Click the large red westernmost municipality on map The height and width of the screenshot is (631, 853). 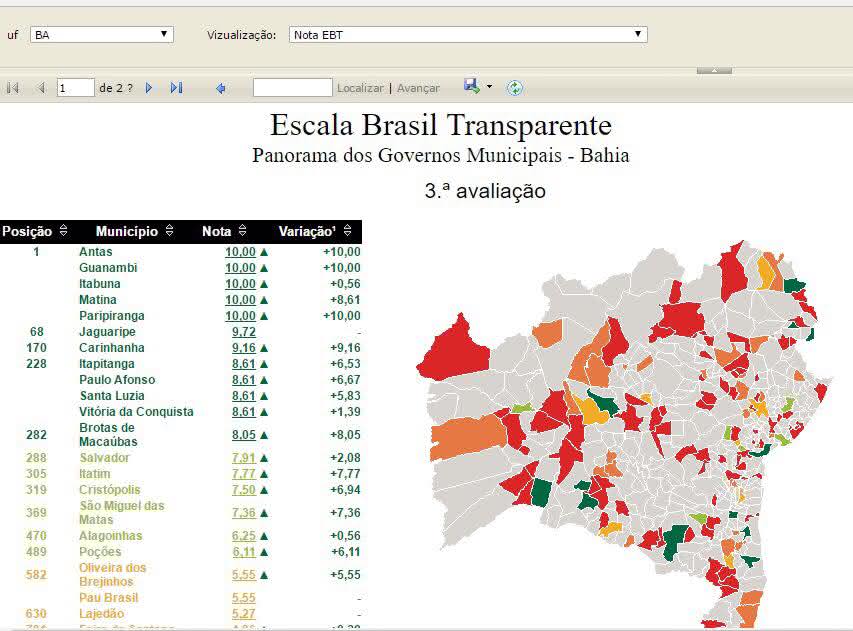coord(454,350)
